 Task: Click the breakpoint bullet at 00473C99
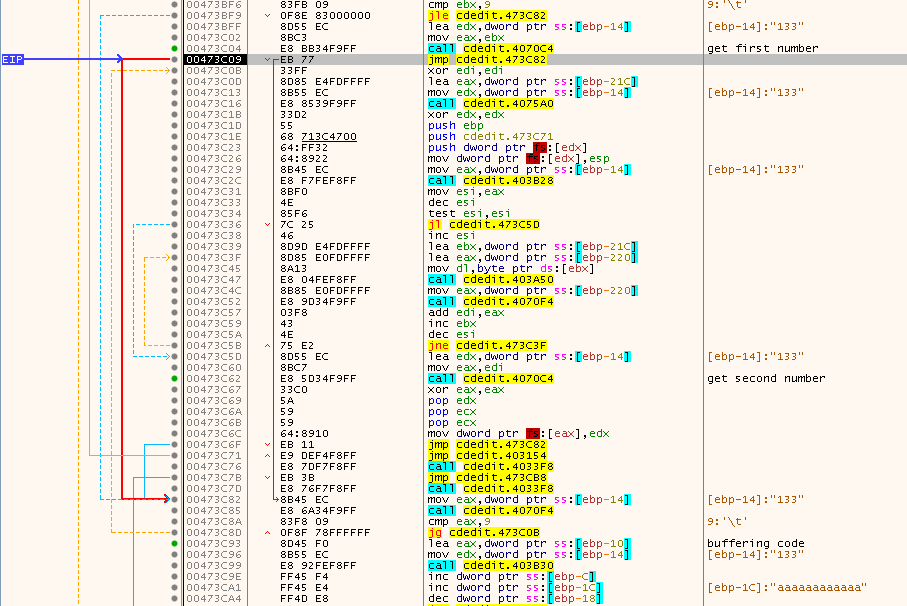(175, 565)
